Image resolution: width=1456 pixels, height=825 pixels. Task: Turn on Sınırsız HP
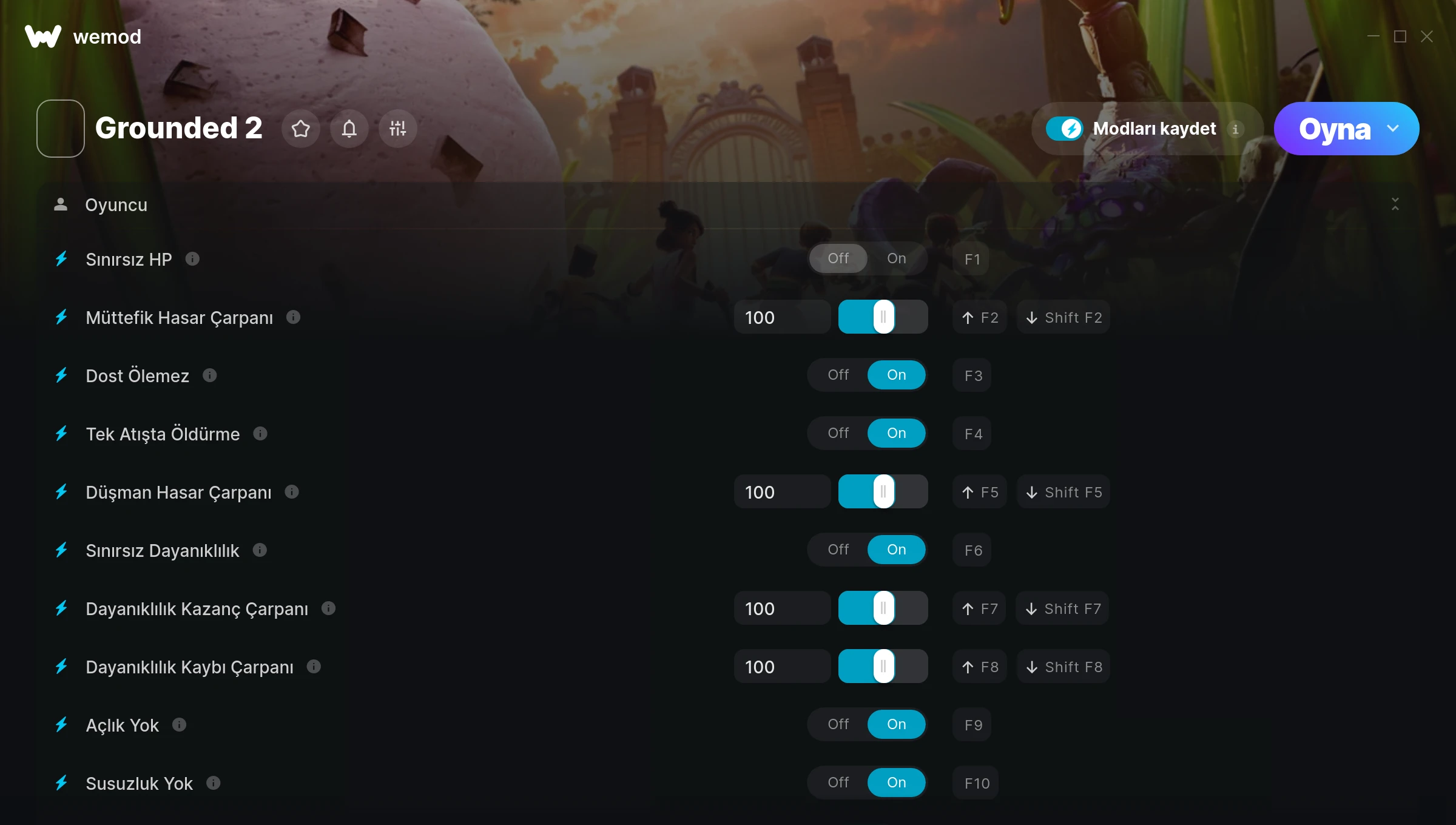896,258
